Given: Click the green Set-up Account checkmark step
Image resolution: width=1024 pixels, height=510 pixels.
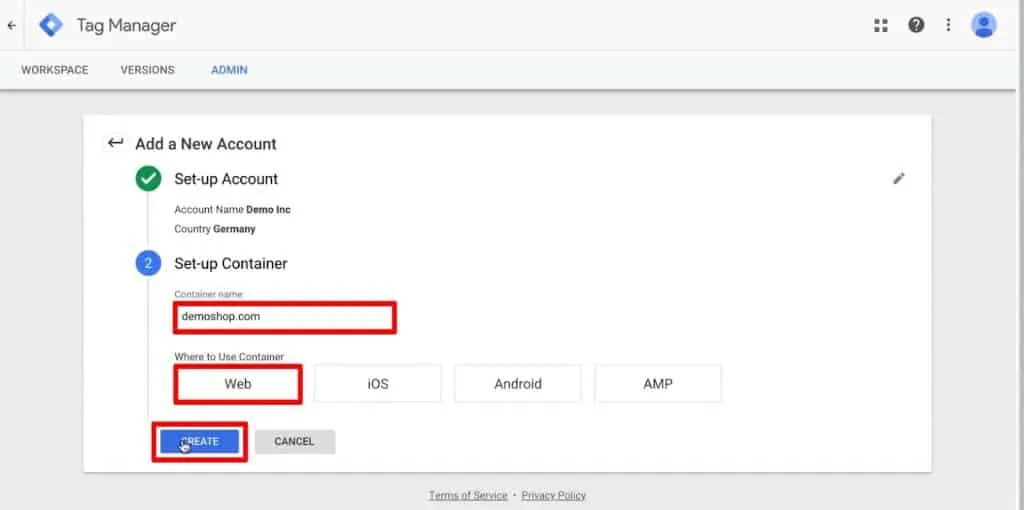Looking at the screenshot, I should click(x=149, y=178).
